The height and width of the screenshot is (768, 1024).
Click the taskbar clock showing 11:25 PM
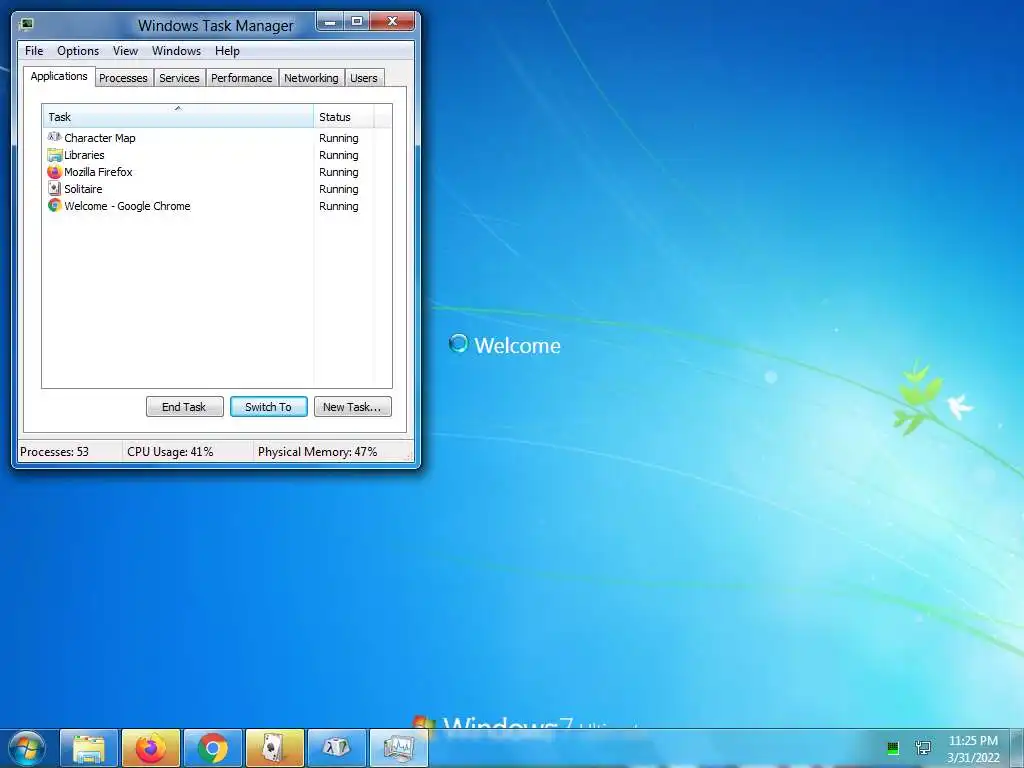[973, 749]
